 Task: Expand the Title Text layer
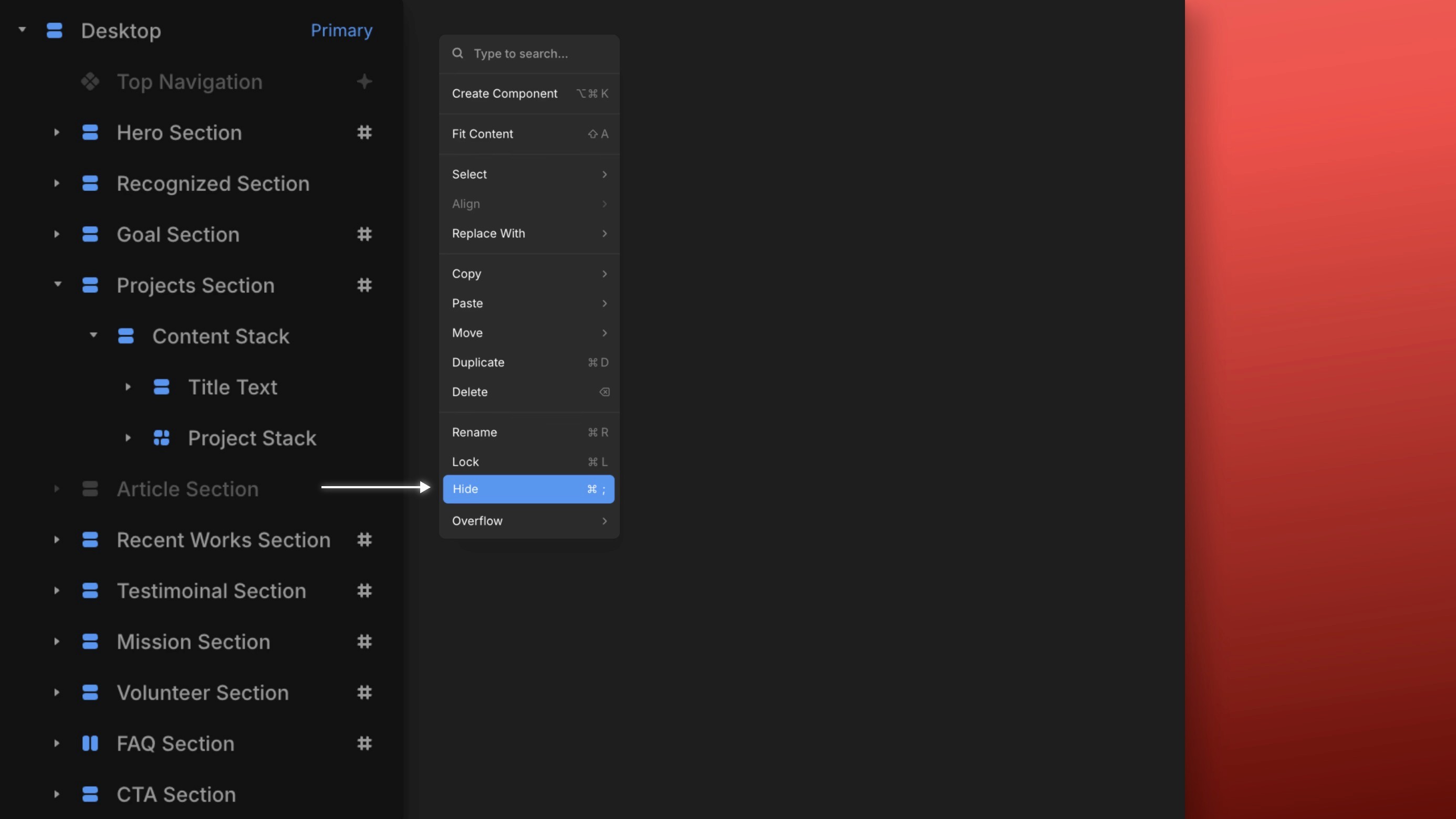(x=128, y=387)
